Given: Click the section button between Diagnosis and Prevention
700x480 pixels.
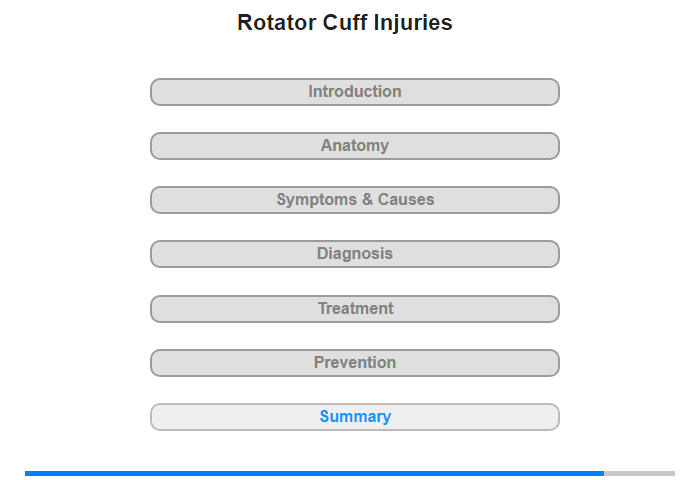Looking at the screenshot, I should pos(354,309).
